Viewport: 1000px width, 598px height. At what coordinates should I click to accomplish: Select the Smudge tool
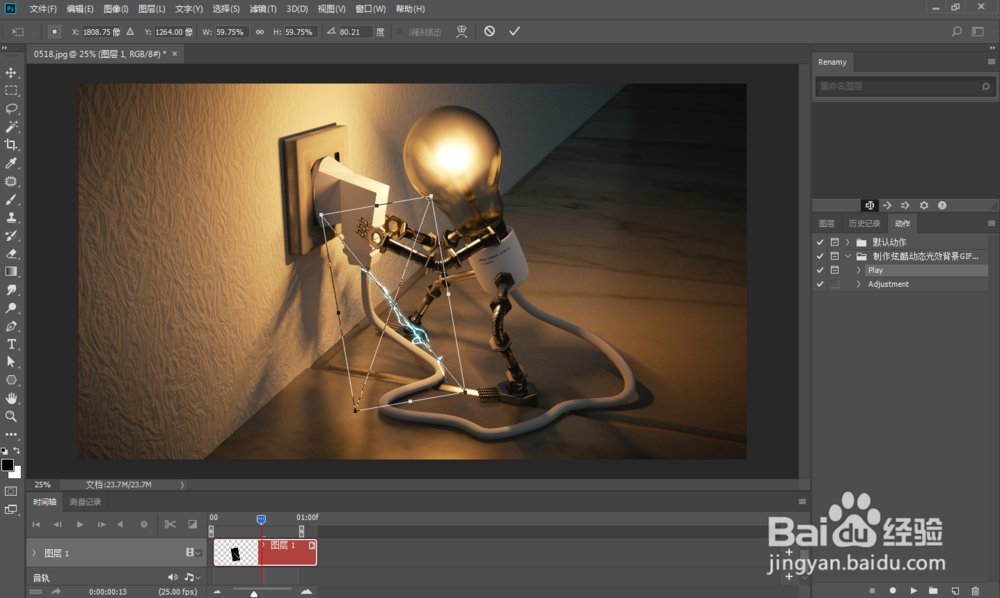click(11, 290)
